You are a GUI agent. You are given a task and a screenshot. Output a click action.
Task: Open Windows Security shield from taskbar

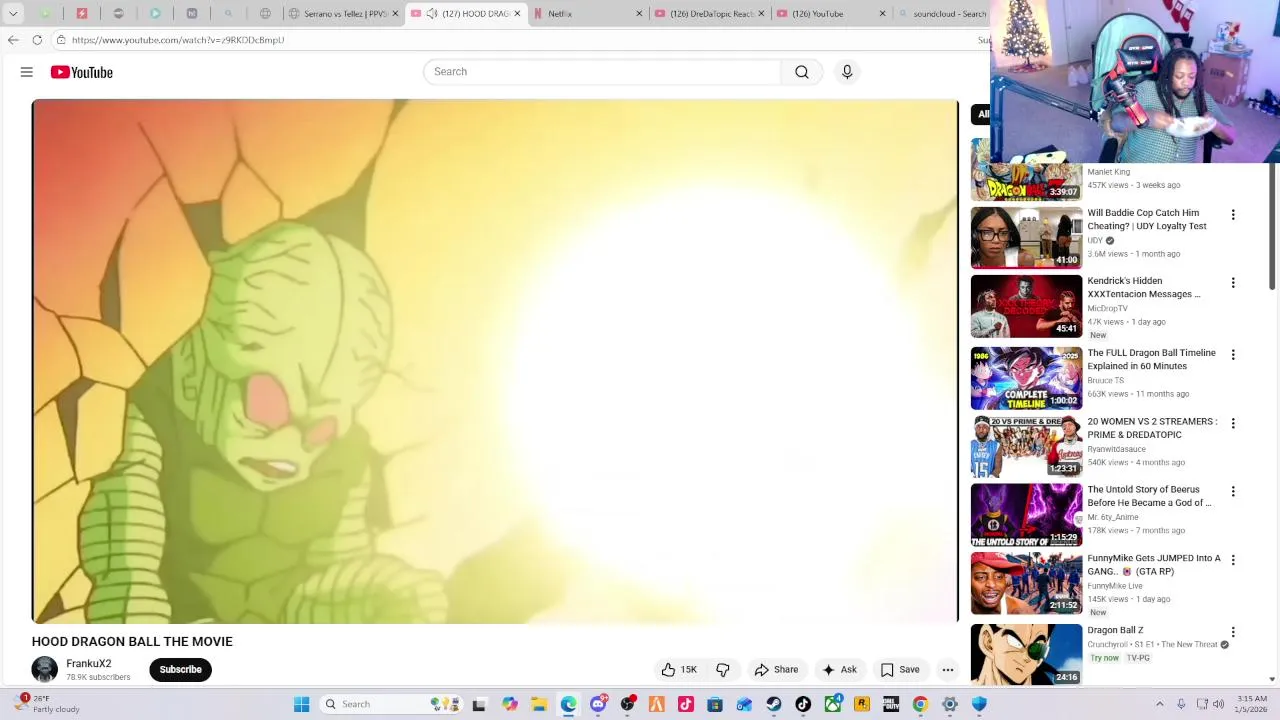click(x=979, y=704)
